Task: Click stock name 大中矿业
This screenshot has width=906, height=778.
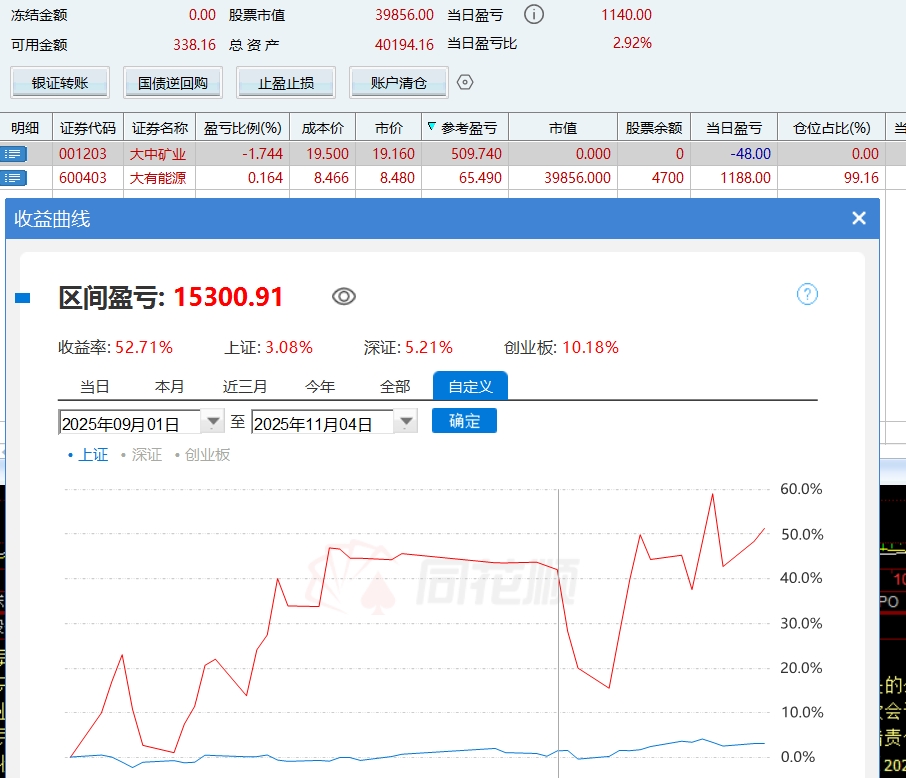Action: [x=158, y=154]
